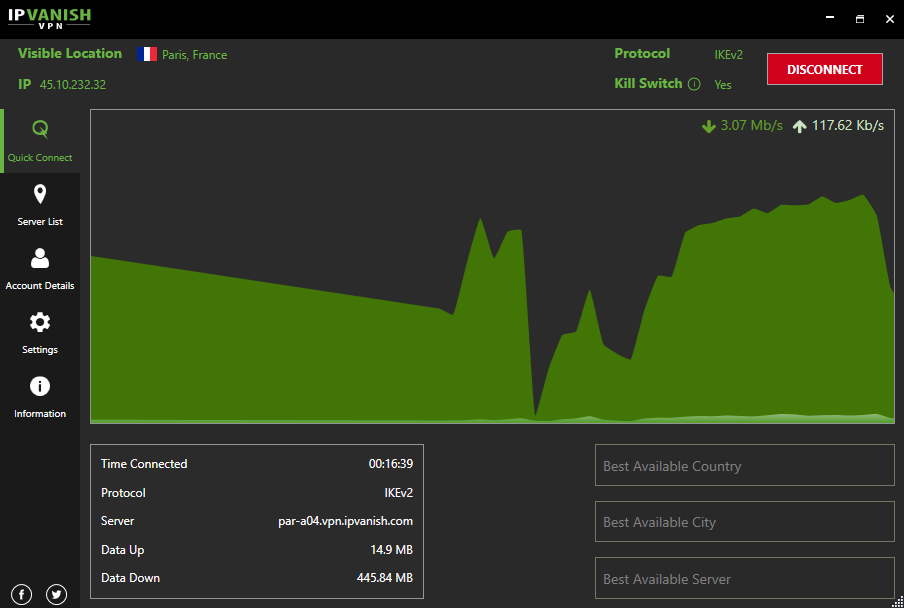Click the IPVanish VPN logo
The image size is (904, 608).
[50, 18]
